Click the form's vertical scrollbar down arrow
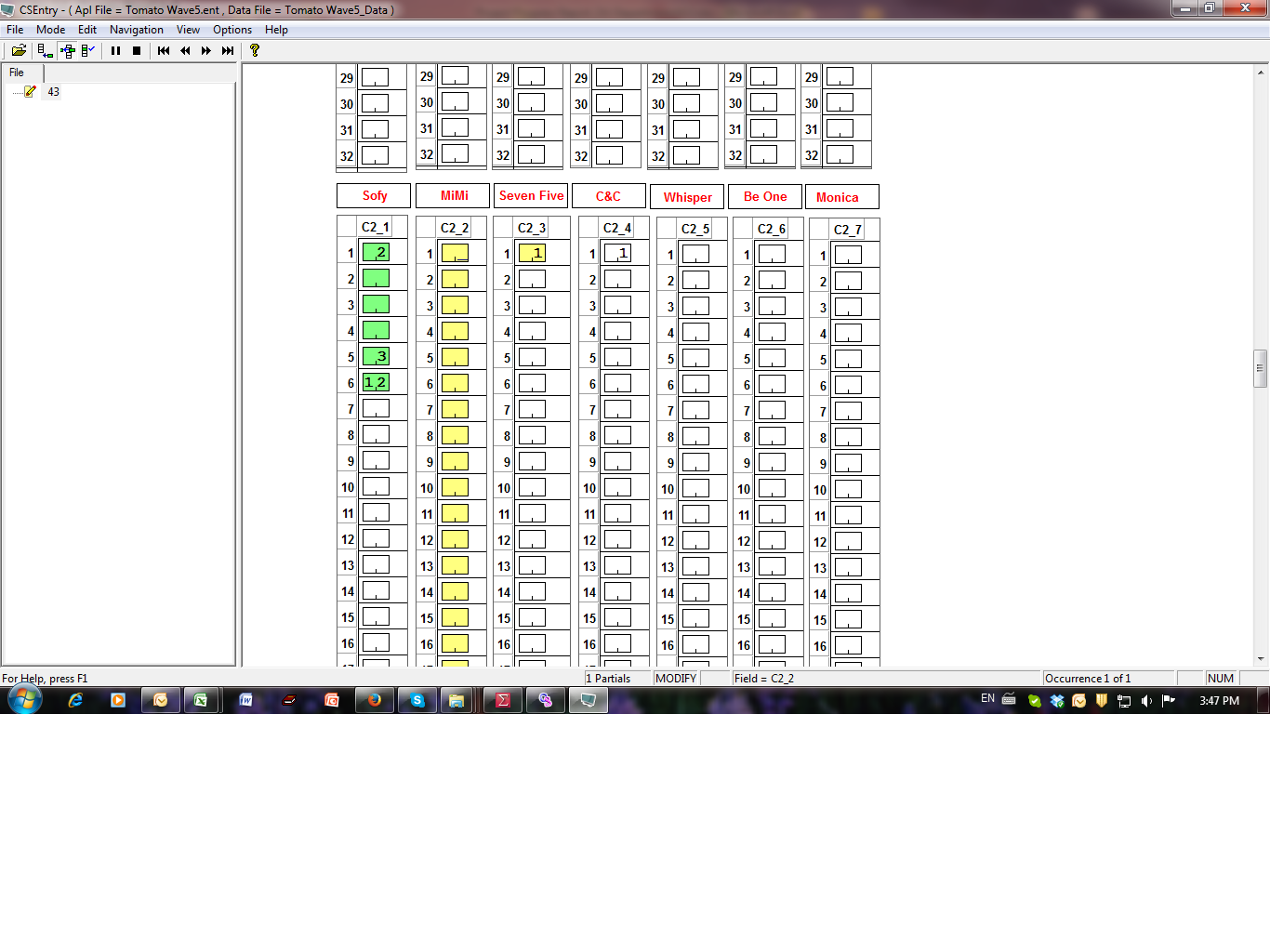 pyautogui.click(x=1261, y=659)
